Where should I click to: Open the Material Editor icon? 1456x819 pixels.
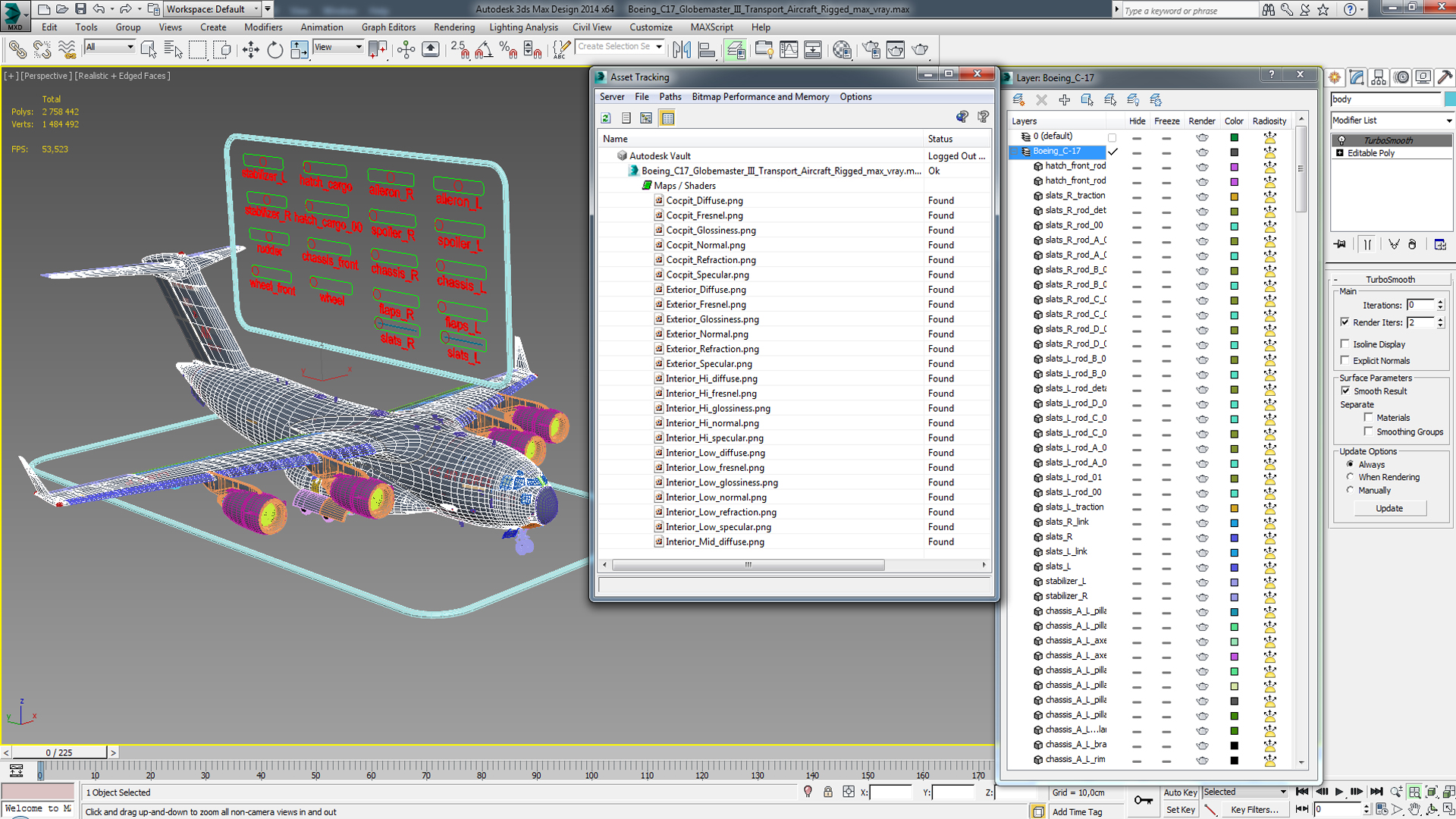click(x=842, y=50)
